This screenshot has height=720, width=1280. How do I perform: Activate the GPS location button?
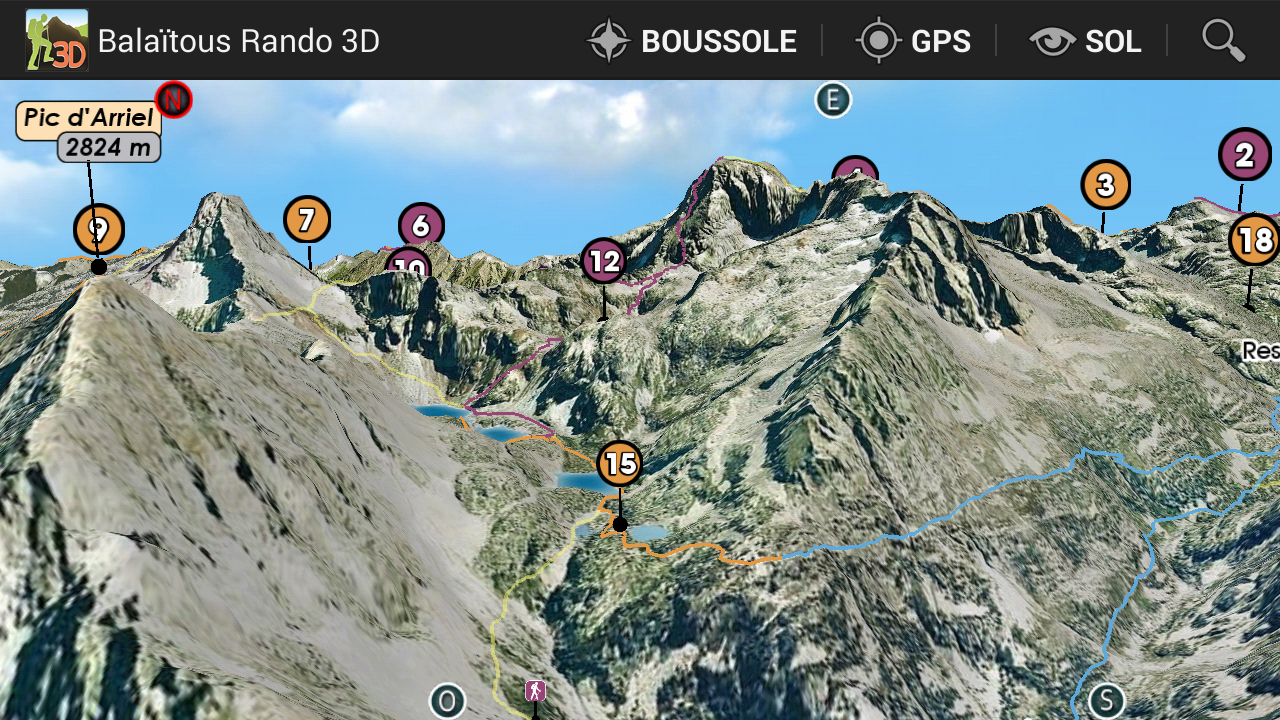coord(913,41)
